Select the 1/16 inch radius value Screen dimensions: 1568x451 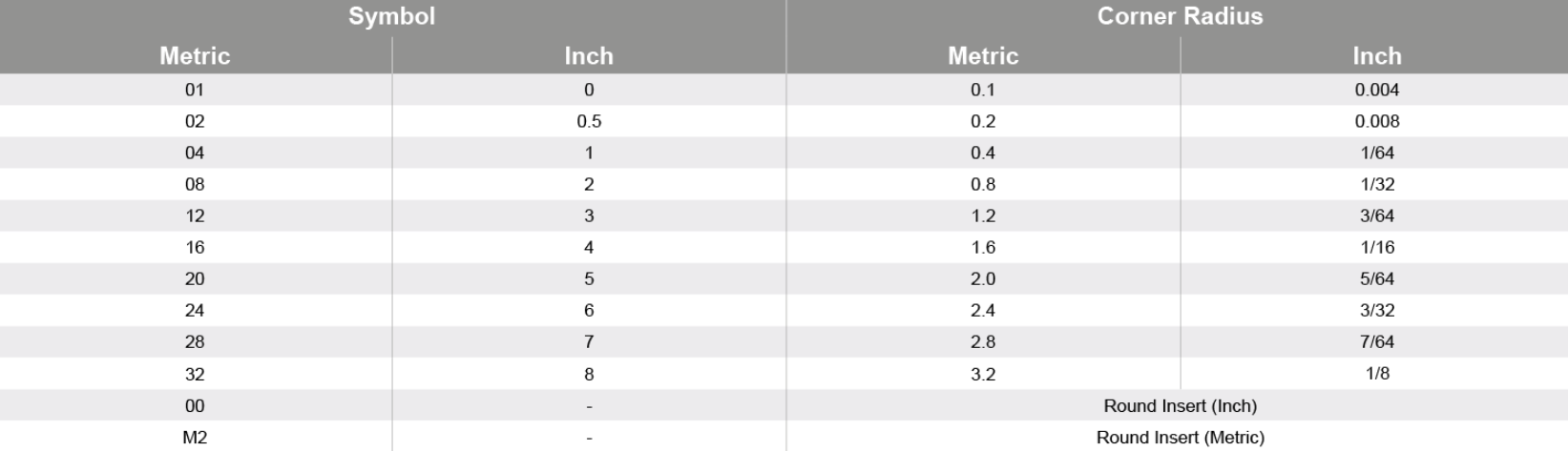(x=1377, y=247)
